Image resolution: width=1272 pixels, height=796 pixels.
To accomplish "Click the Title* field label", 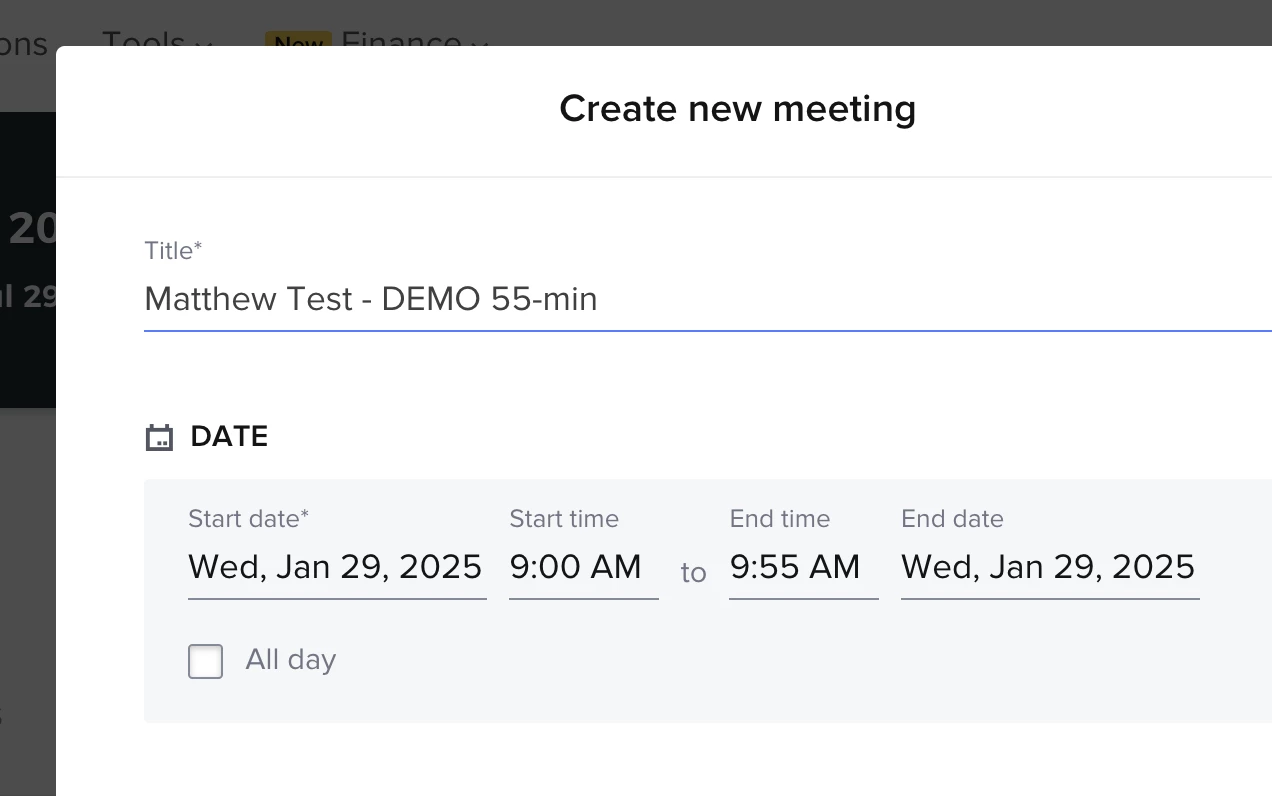I will click(x=173, y=251).
